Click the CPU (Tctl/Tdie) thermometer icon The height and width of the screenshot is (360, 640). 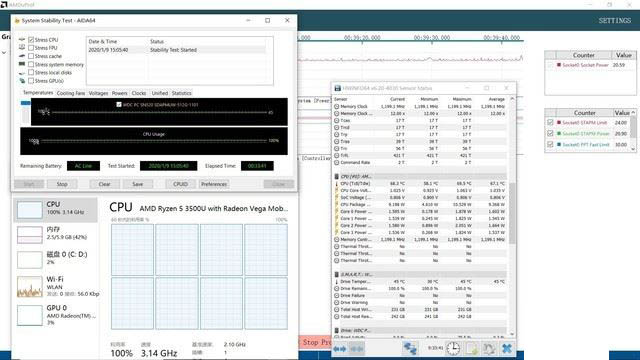point(336,184)
